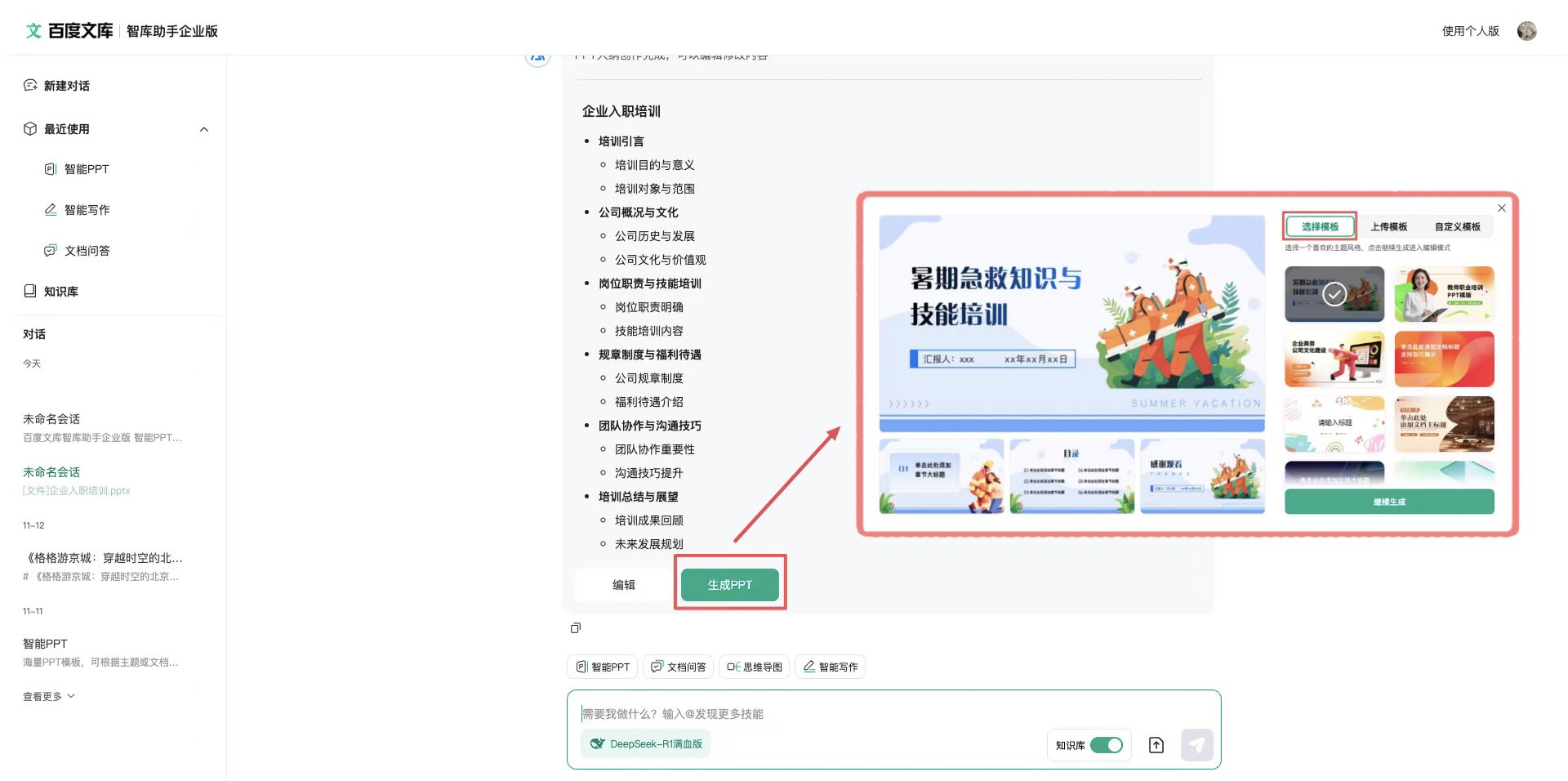The height and width of the screenshot is (781, 1568).
Task: Switch to the 自定义模板 tab
Action: 1458,226
